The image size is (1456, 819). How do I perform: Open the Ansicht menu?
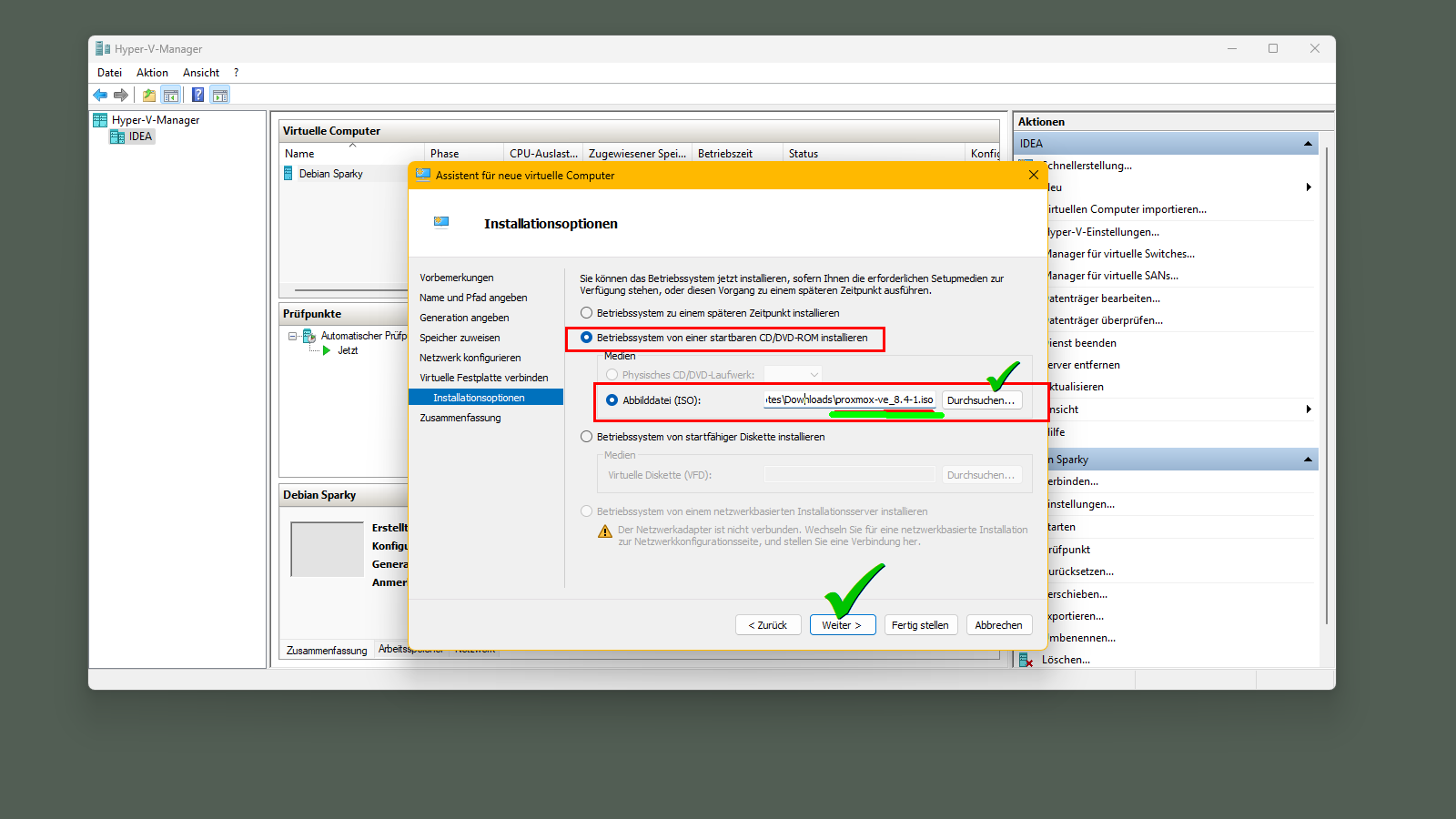200,73
